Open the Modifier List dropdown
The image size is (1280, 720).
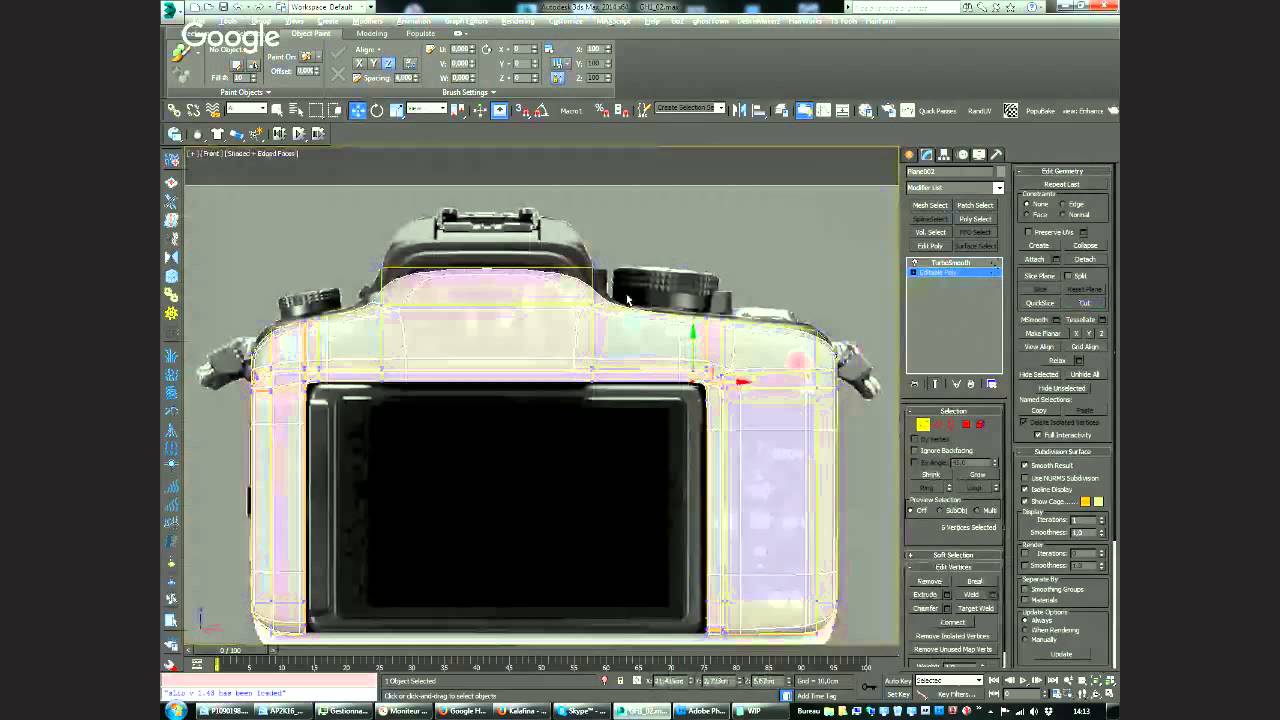coord(954,188)
